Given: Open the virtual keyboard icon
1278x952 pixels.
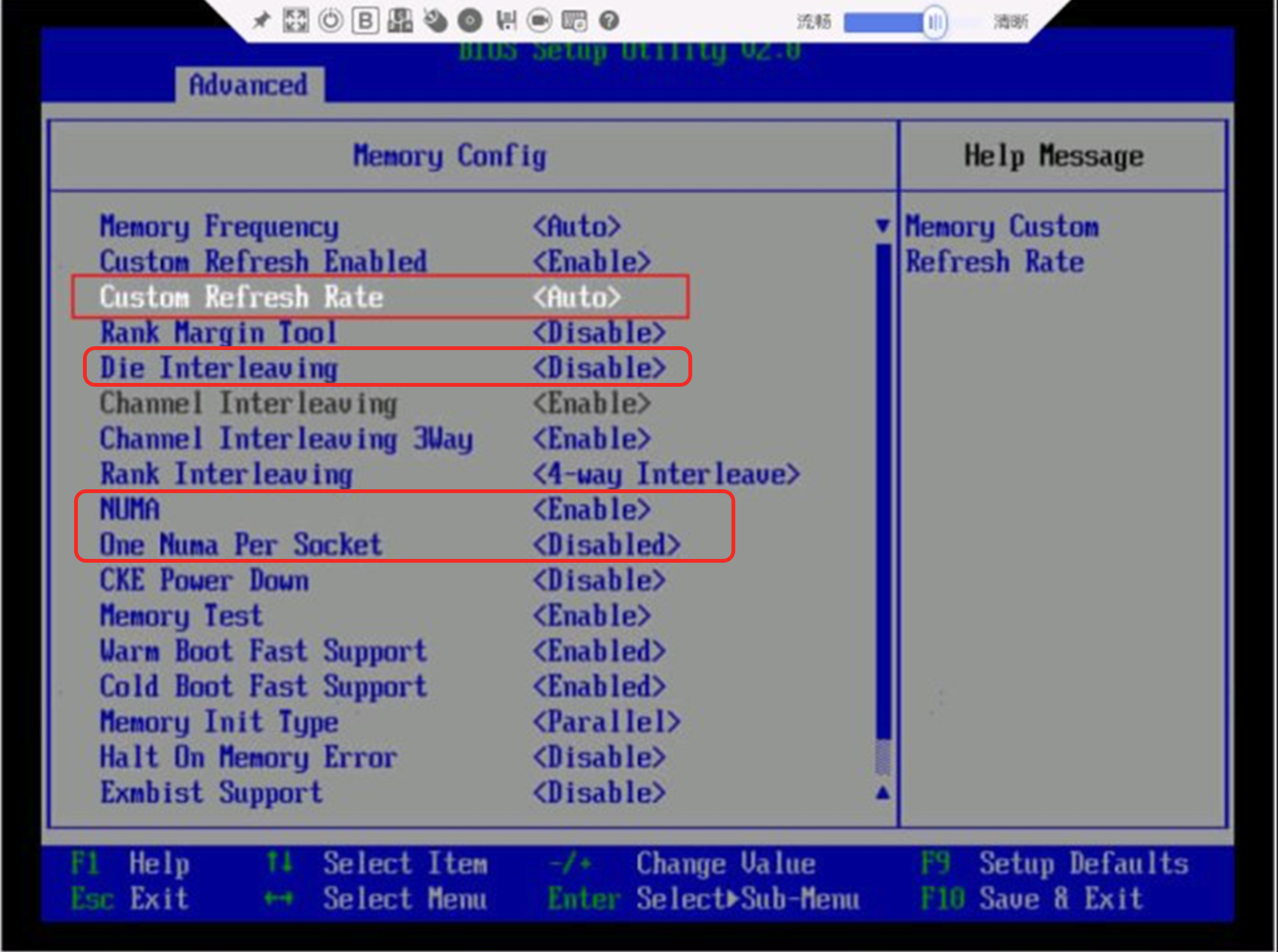Looking at the screenshot, I should tap(574, 21).
